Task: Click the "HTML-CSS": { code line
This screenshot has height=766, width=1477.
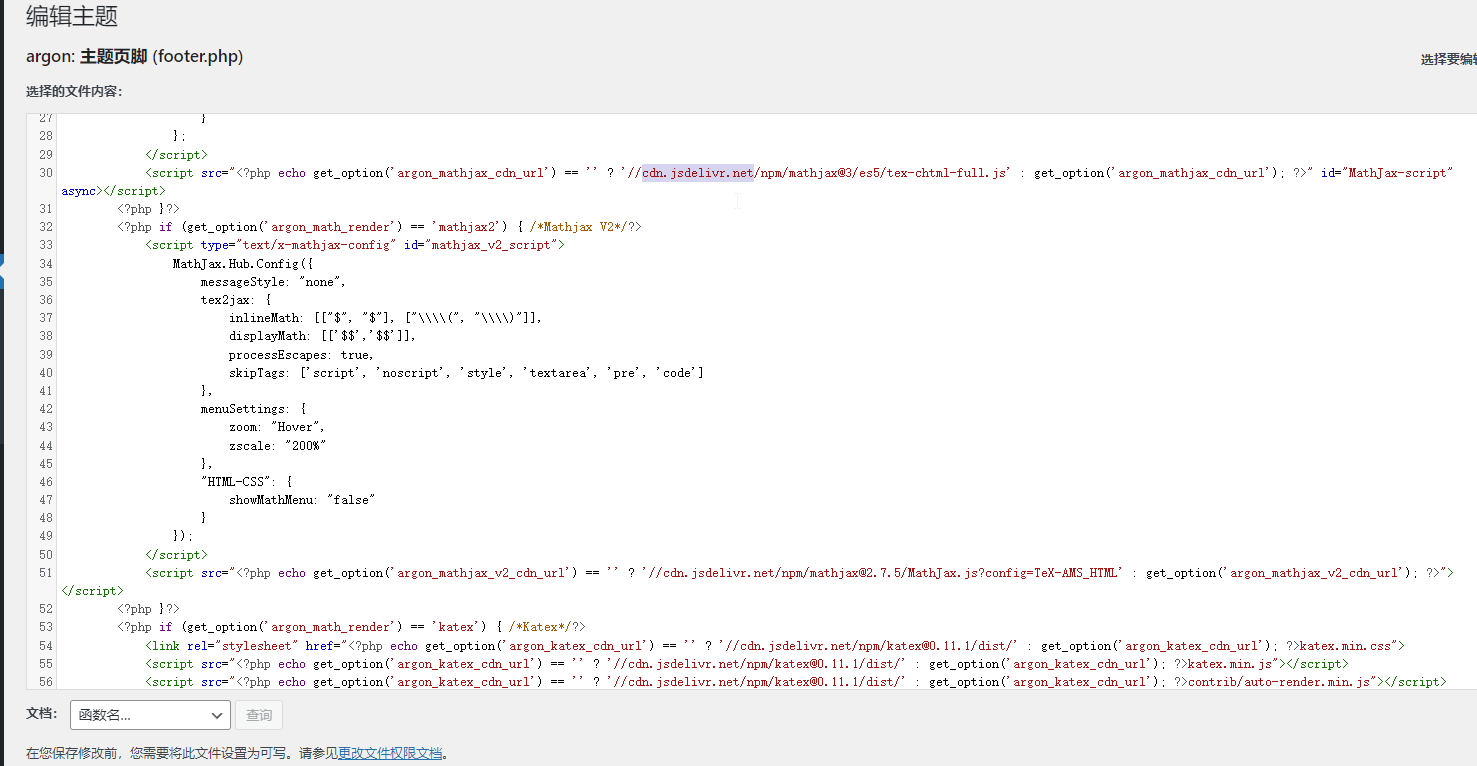Action: tap(247, 482)
